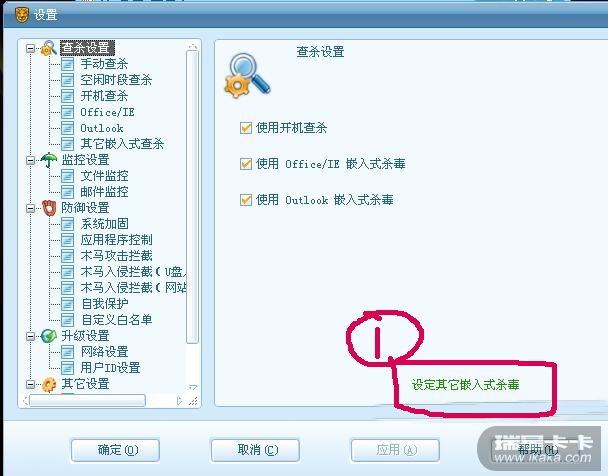Screen dimensions: 608x476
Task: Open the 设定其它嵌入式杀毒 link
Action: coord(465,385)
